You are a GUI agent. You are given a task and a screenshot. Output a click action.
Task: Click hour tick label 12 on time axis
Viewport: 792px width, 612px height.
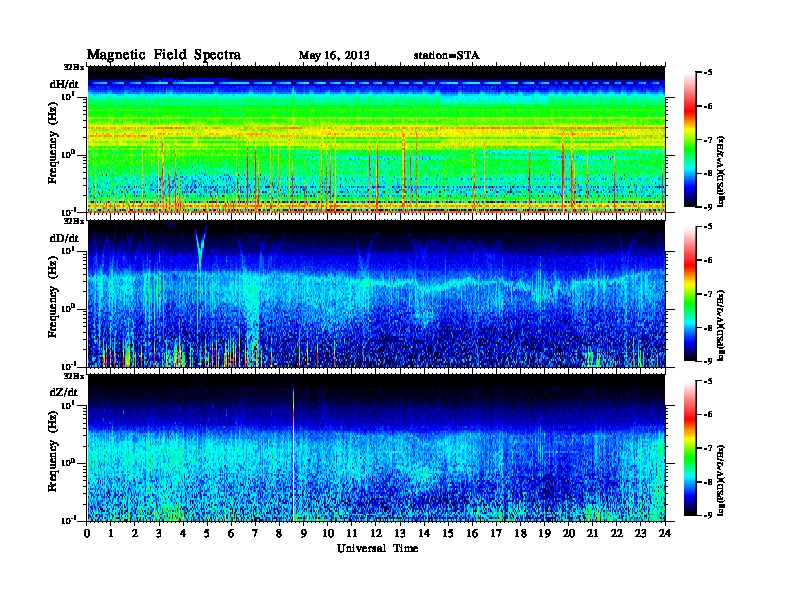[376, 533]
